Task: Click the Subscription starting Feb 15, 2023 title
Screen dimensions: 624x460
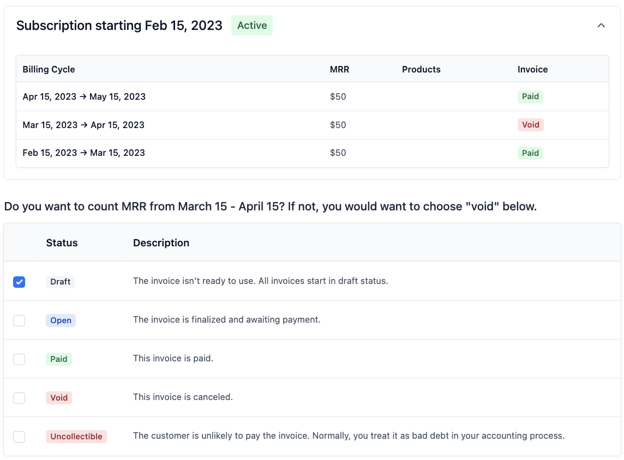Action: [x=119, y=25]
